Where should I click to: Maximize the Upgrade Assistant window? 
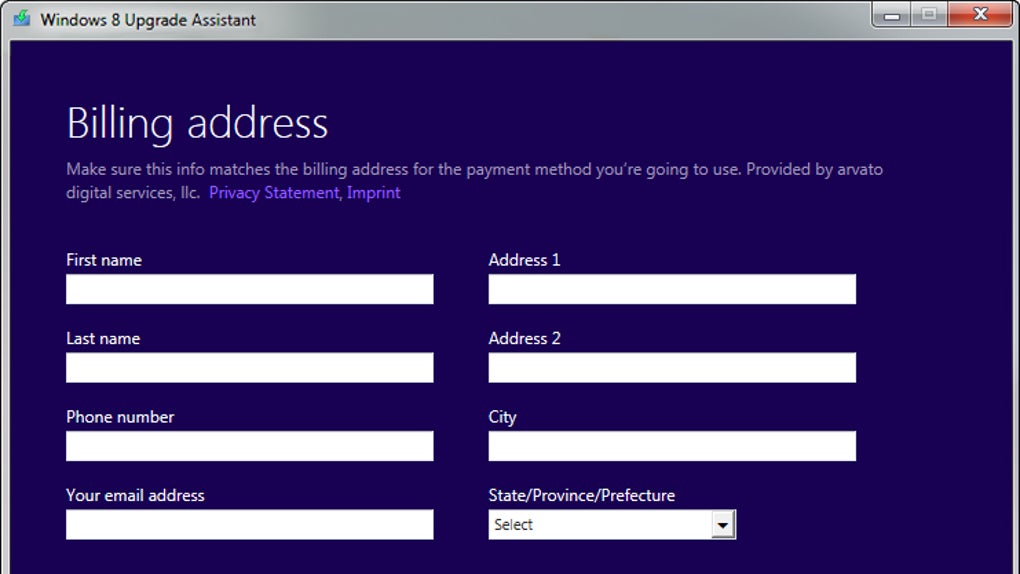929,15
